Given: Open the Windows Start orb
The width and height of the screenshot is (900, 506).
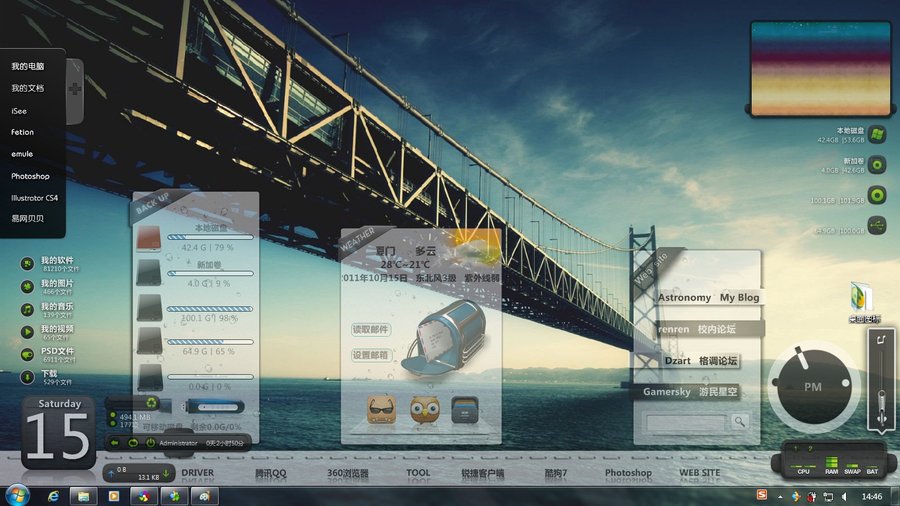Looking at the screenshot, I should [x=17, y=495].
